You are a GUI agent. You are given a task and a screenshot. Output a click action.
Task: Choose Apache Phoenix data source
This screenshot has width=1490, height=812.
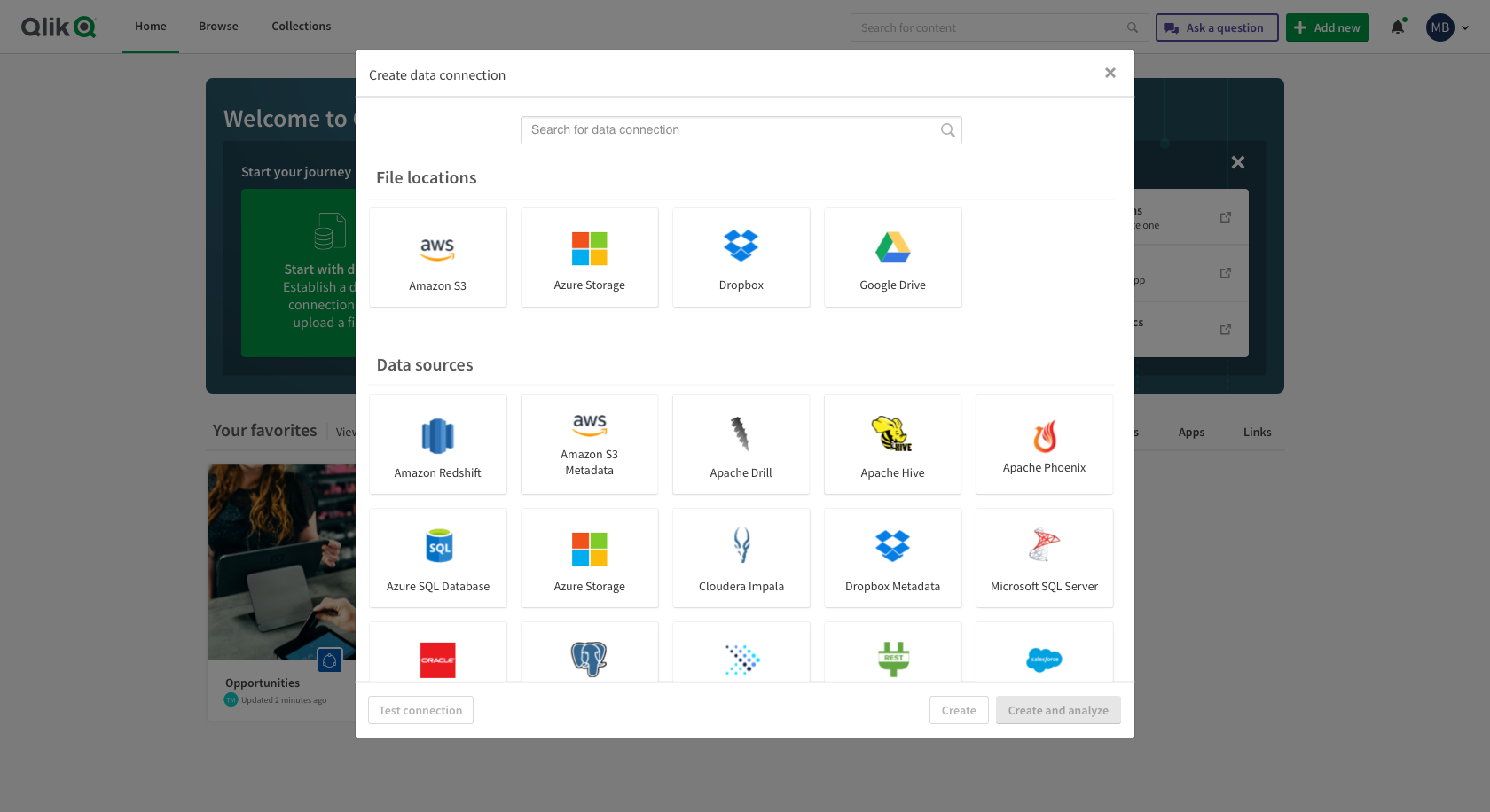(1044, 445)
